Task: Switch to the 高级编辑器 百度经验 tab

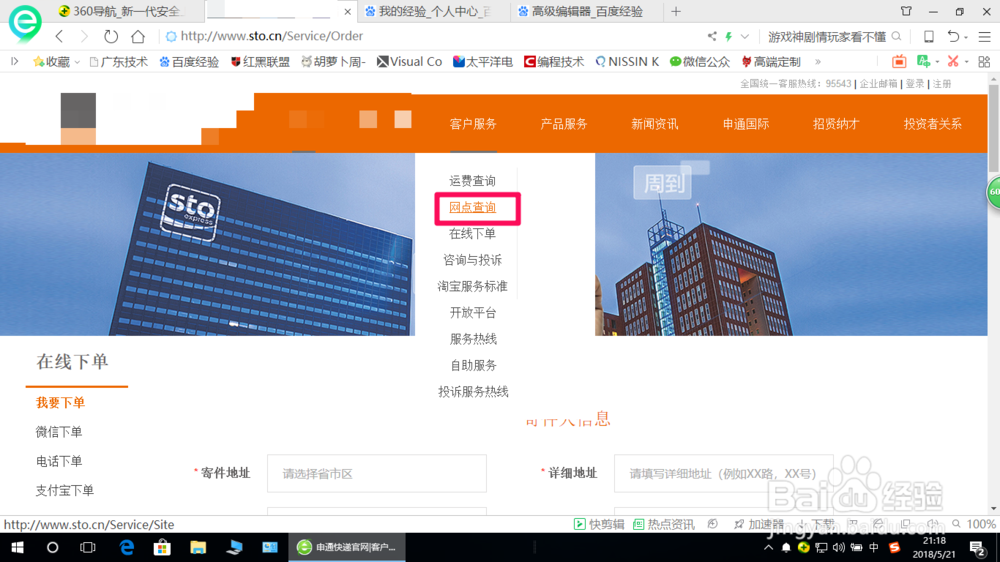Action: point(585,11)
